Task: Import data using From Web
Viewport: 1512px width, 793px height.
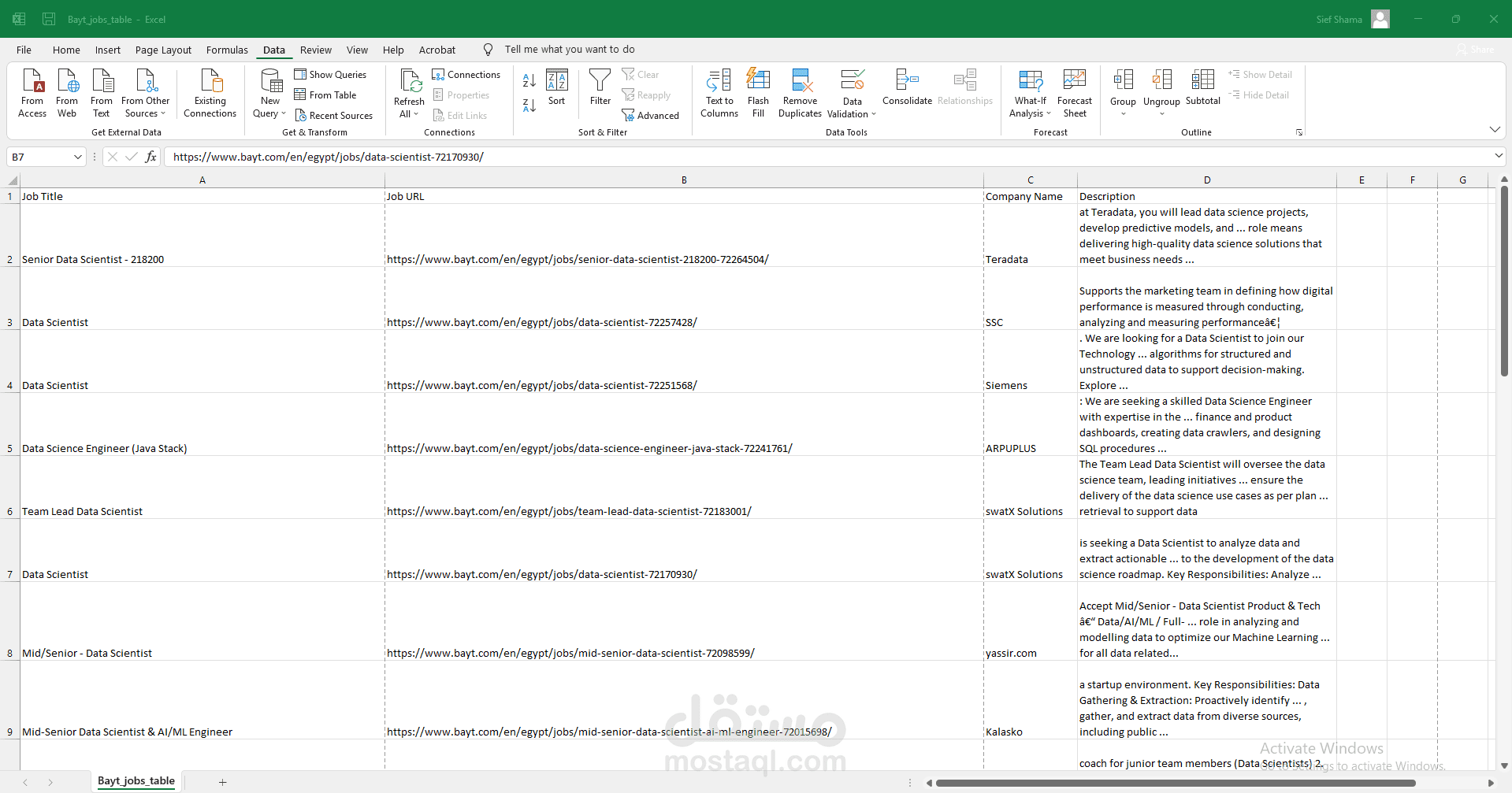Action: click(67, 93)
